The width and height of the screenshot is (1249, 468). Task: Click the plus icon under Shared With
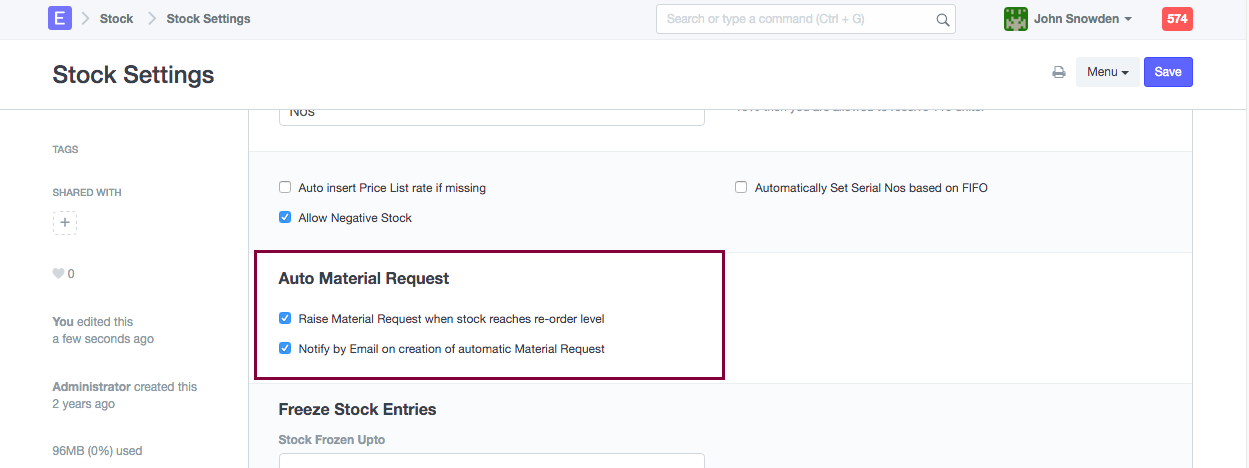65,222
